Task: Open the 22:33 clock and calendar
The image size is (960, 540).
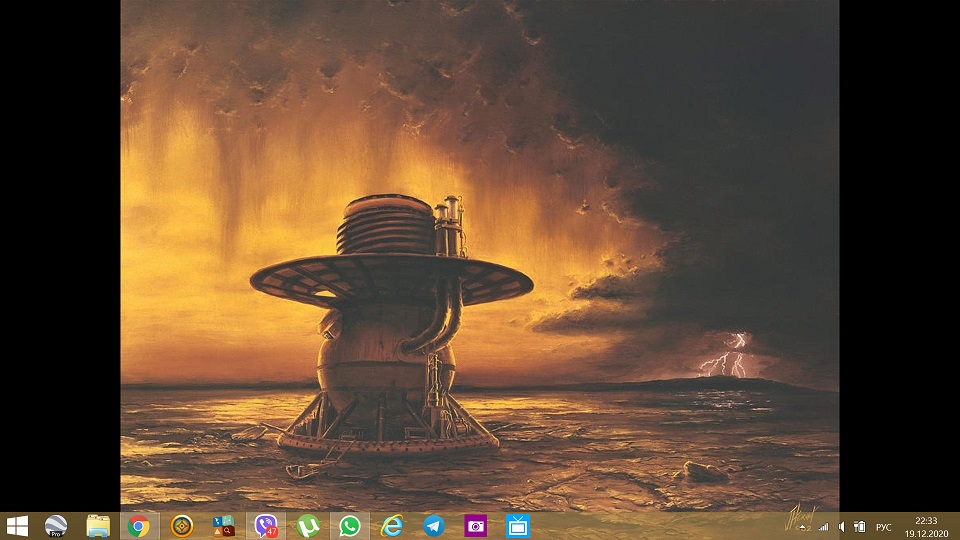Action: point(926,527)
